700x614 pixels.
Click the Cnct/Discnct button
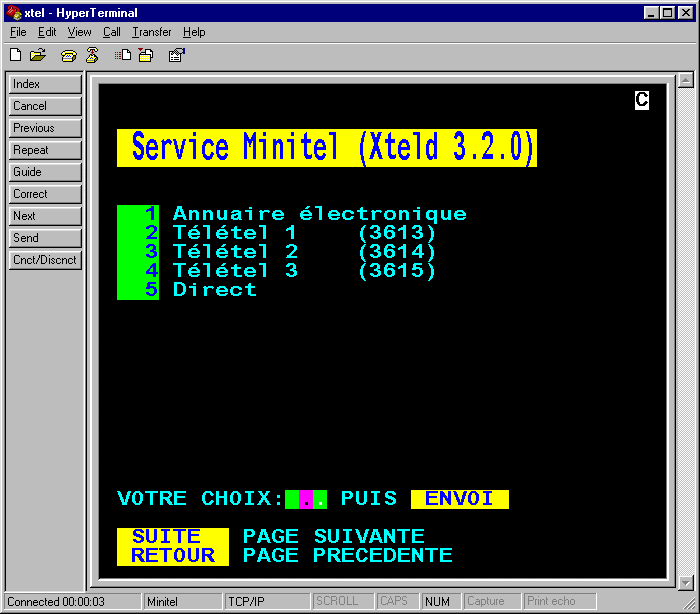pyautogui.click(x=45, y=259)
